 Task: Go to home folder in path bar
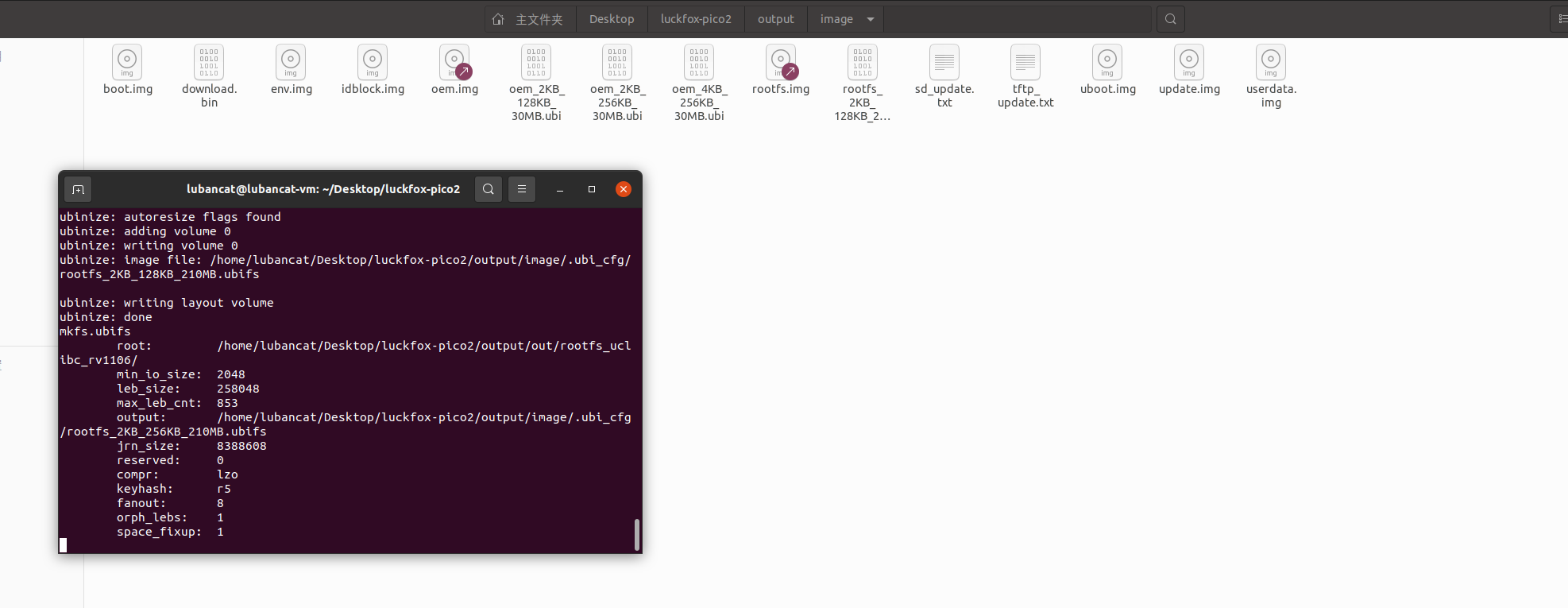coord(530,19)
